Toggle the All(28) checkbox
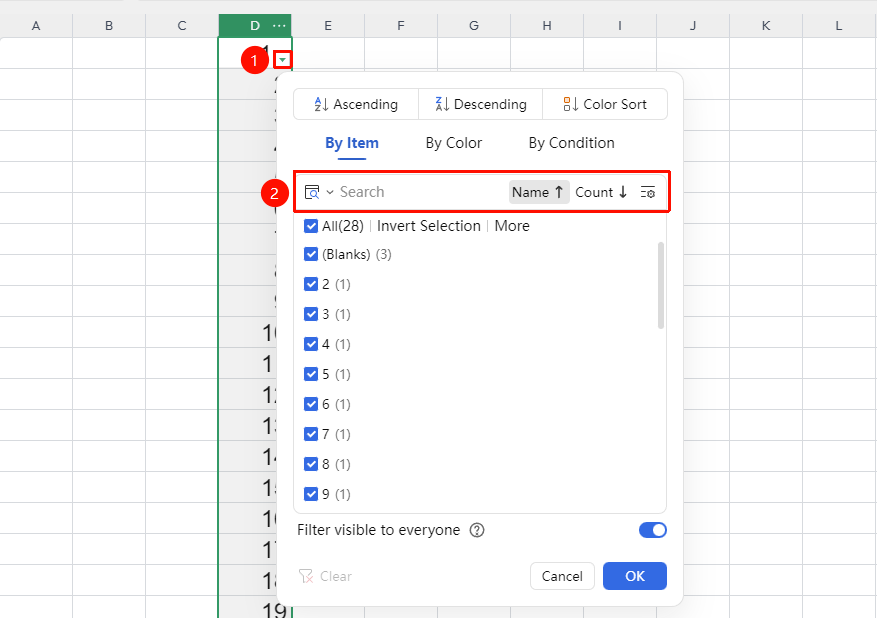Image resolution: width=877 pixels, height=618 pixels. [311, 226]
